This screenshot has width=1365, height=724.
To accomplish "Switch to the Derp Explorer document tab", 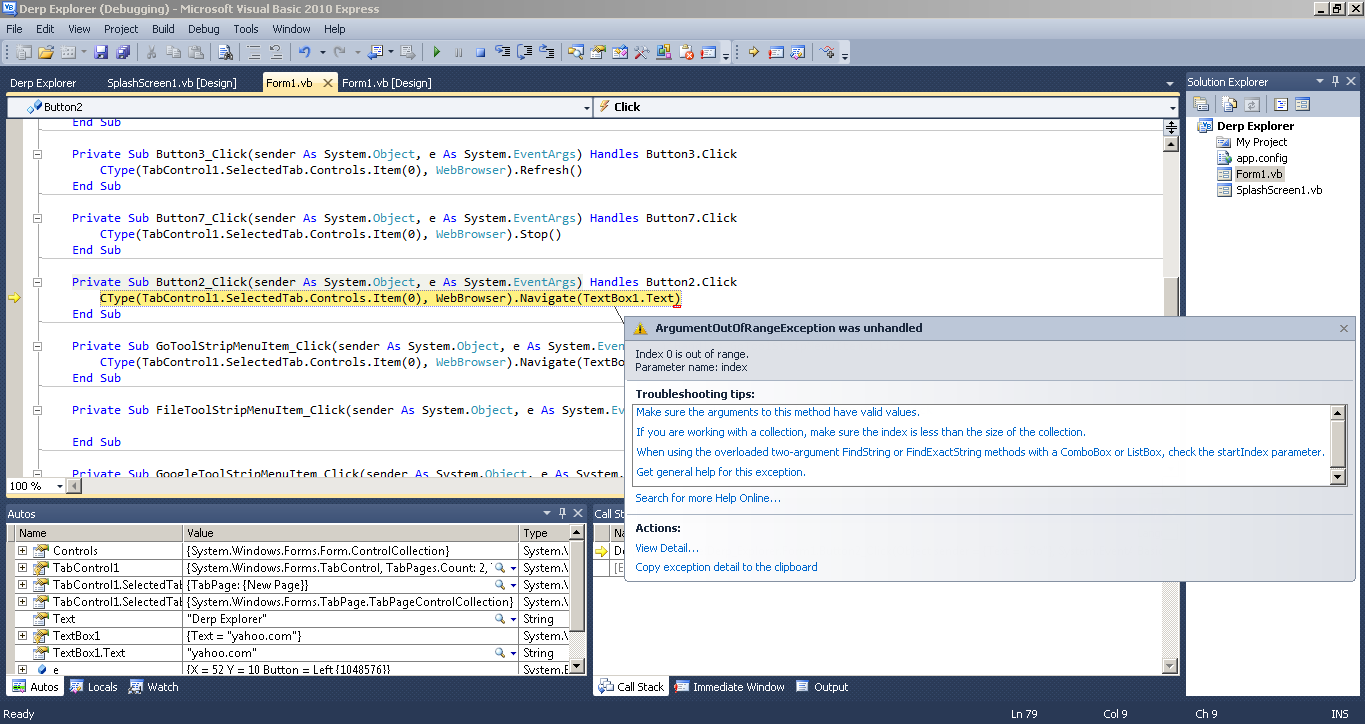I will point(43,83).
